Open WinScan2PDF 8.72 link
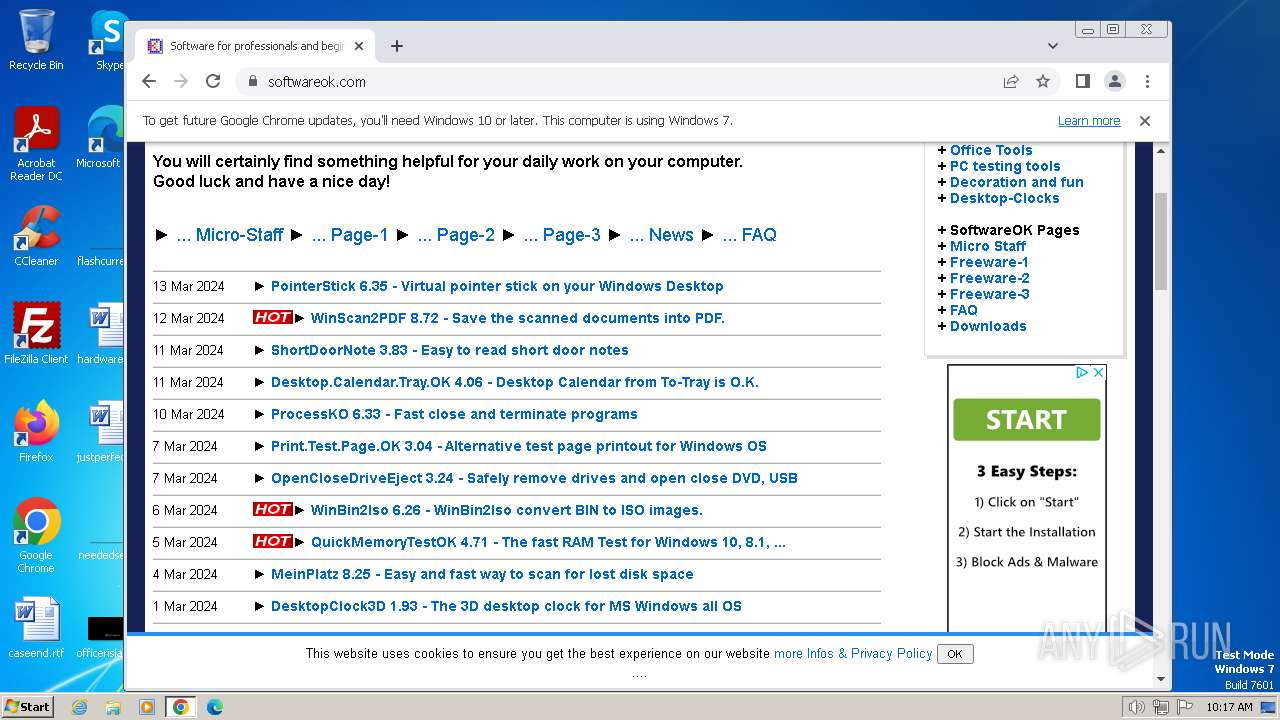The width and height of the screenshot is (1280, 720). 518,318
